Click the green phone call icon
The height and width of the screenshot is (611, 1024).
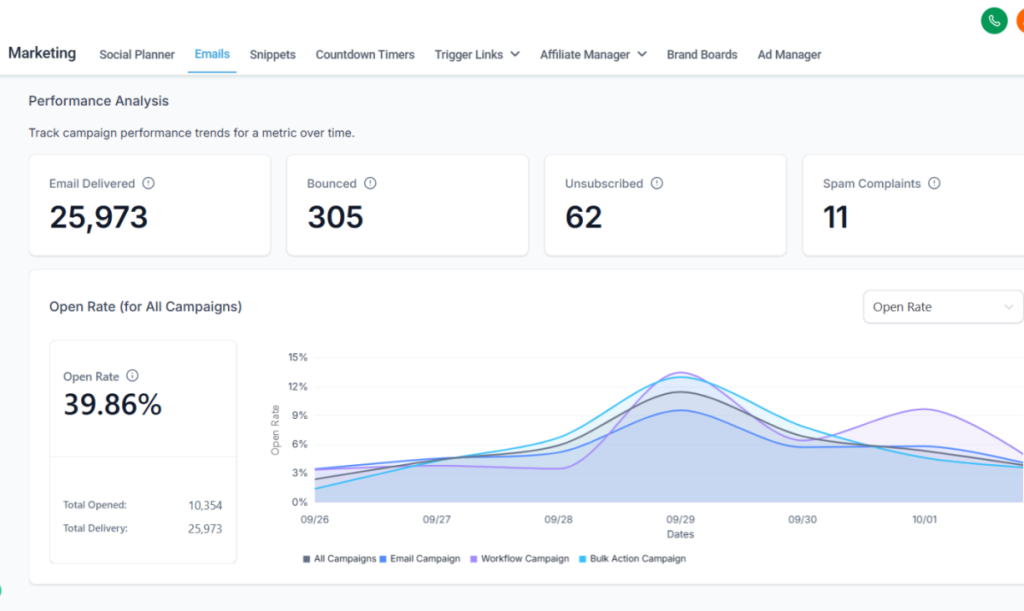[994, 21]
